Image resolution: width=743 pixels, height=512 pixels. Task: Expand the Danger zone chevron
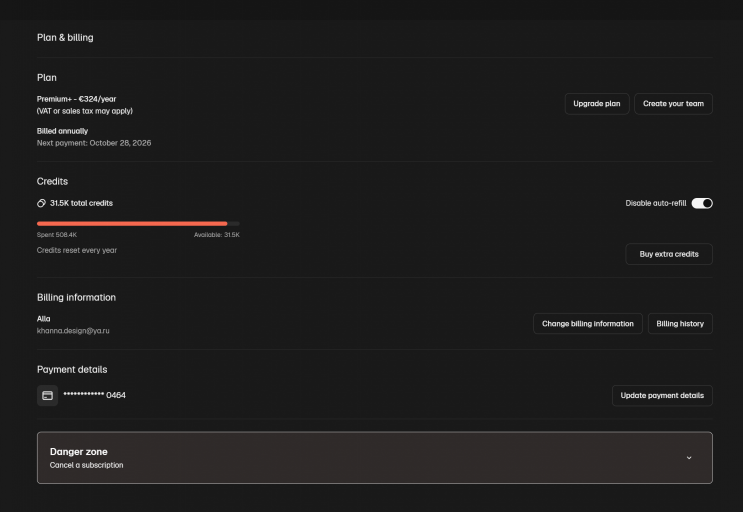coord(689,458)
